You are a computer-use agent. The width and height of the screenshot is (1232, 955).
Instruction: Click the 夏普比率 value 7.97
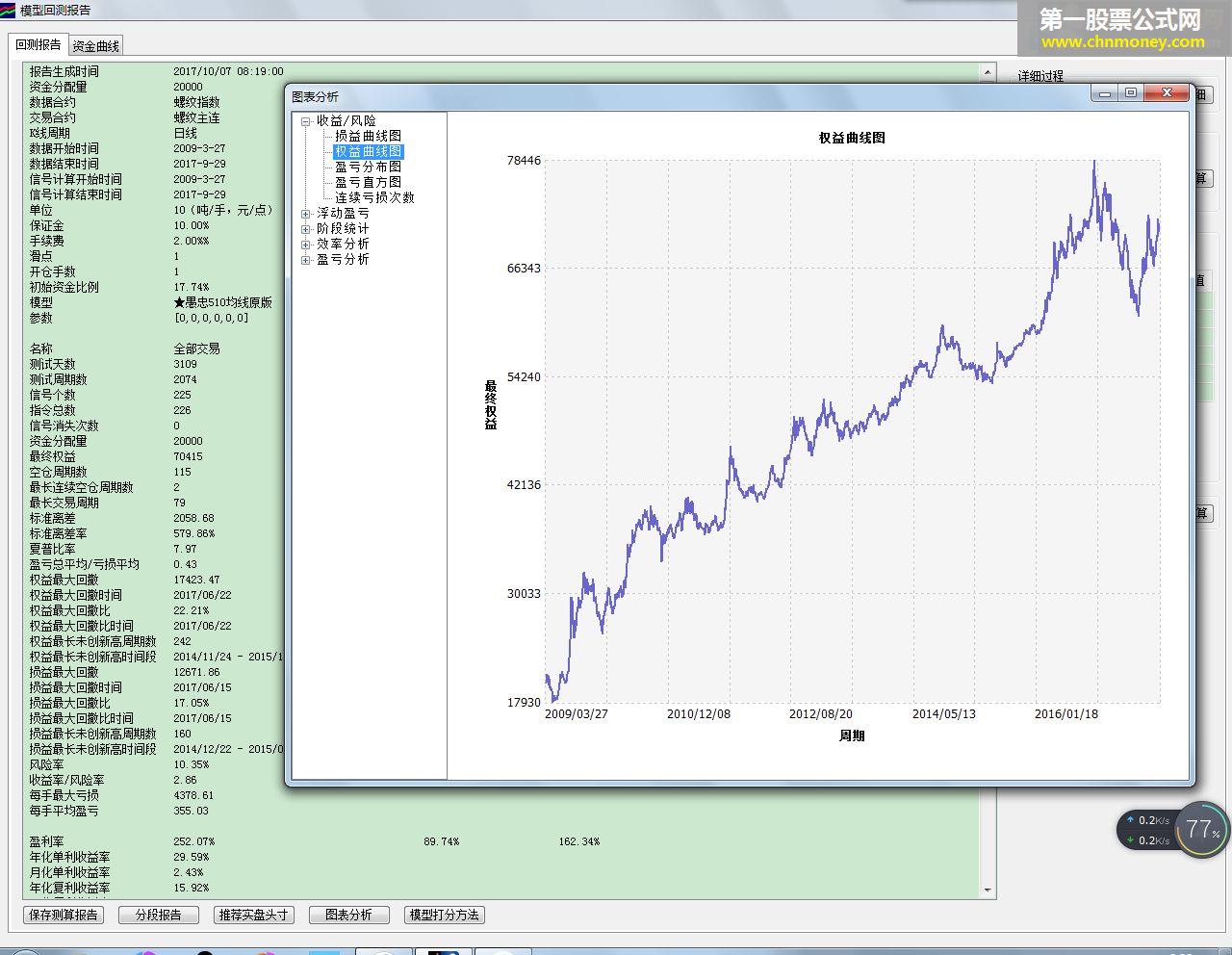[185, 549]
